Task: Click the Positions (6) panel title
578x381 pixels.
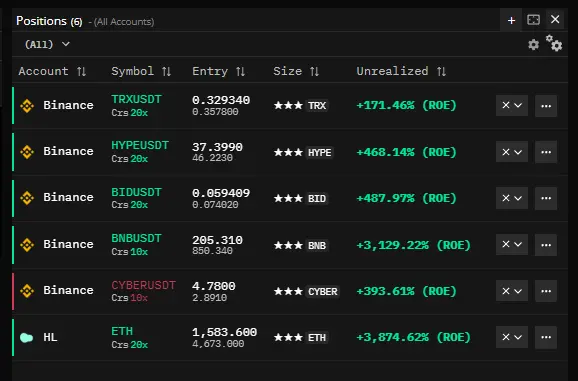Action: (x=49, y=21)
